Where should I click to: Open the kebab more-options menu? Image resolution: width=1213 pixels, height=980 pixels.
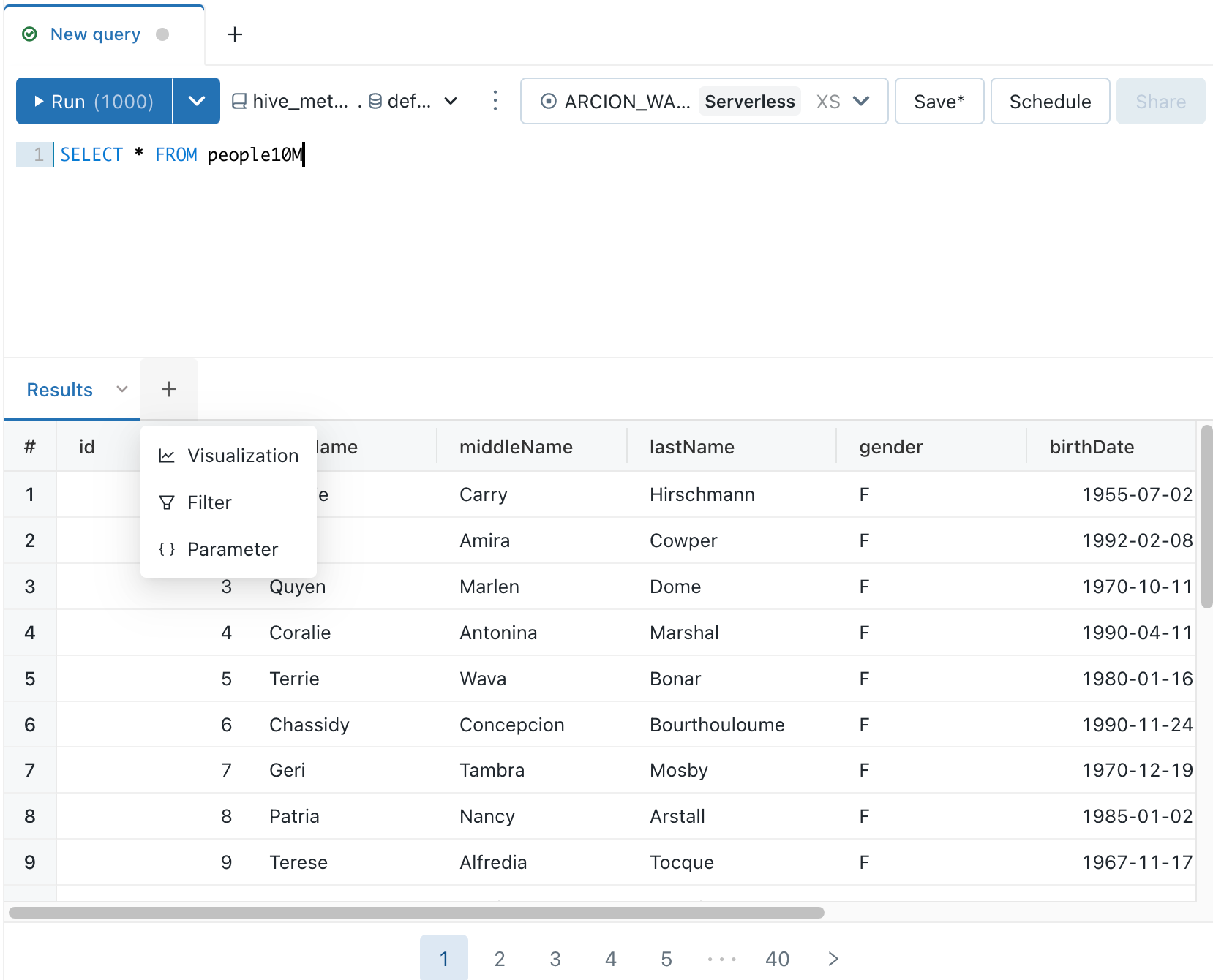click(495, 101)
